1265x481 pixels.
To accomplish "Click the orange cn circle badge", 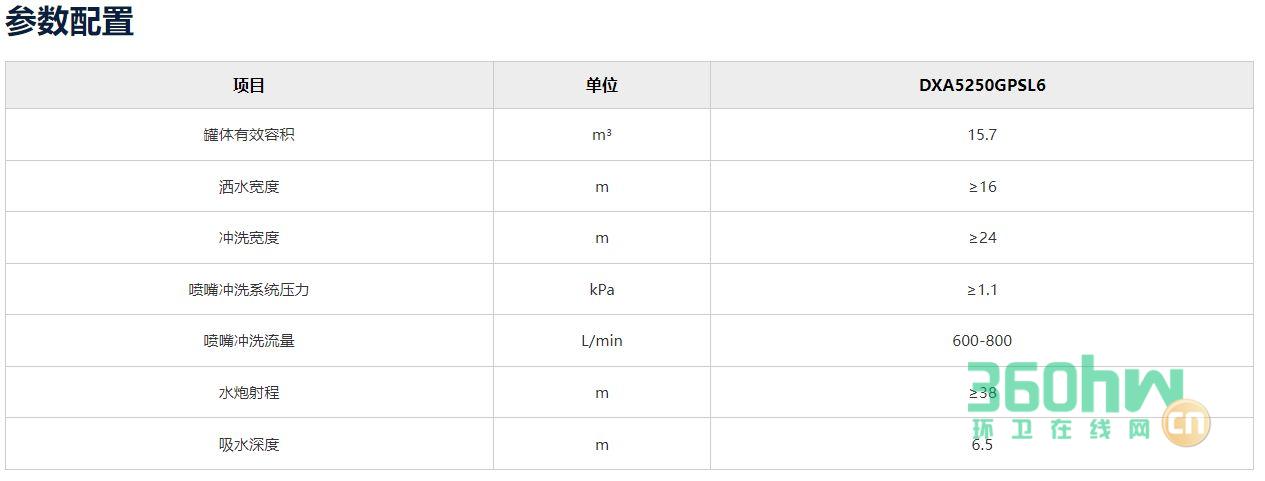I will pyautogui.click(x=1186, y=422).
